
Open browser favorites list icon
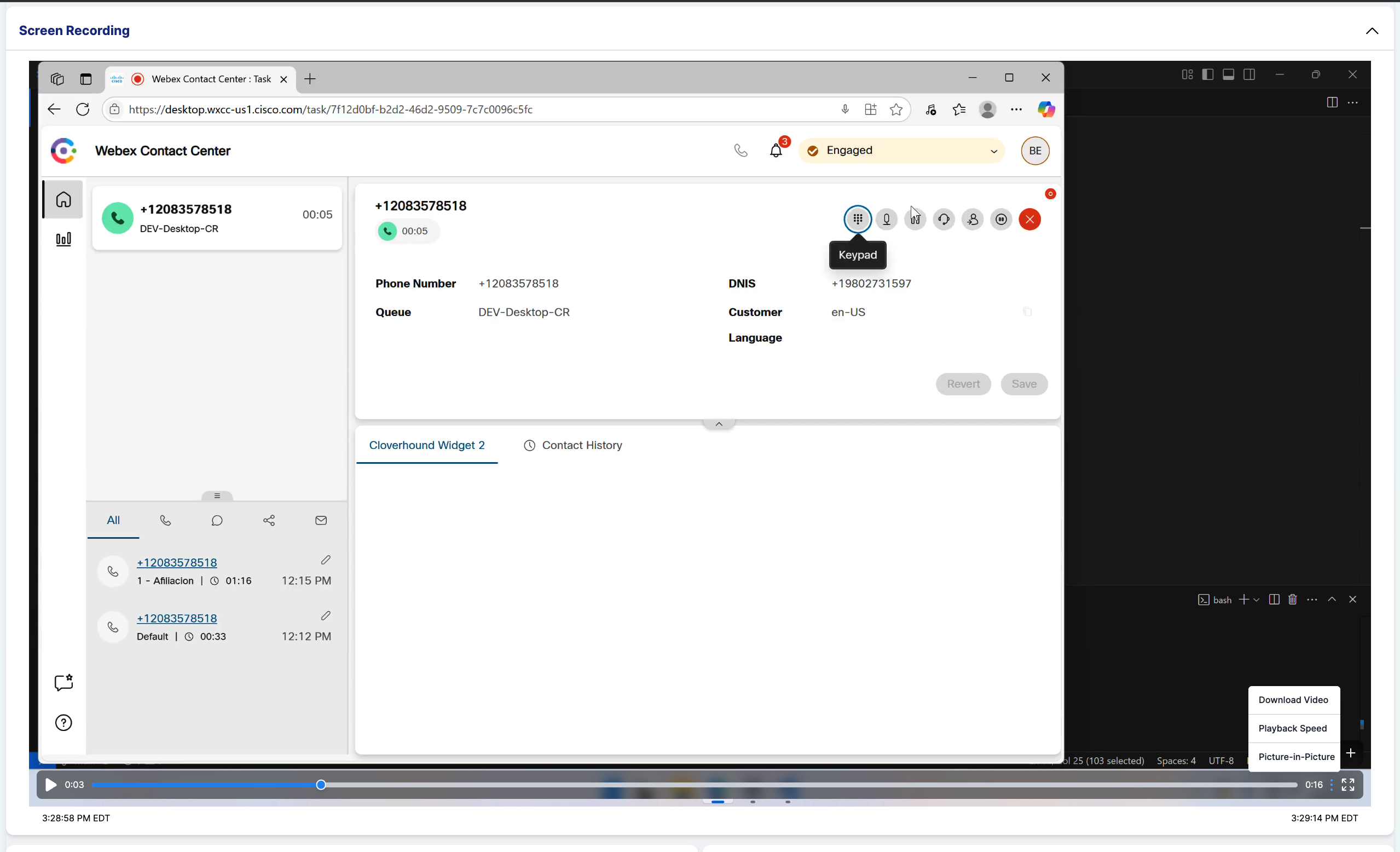coord(959,109)
